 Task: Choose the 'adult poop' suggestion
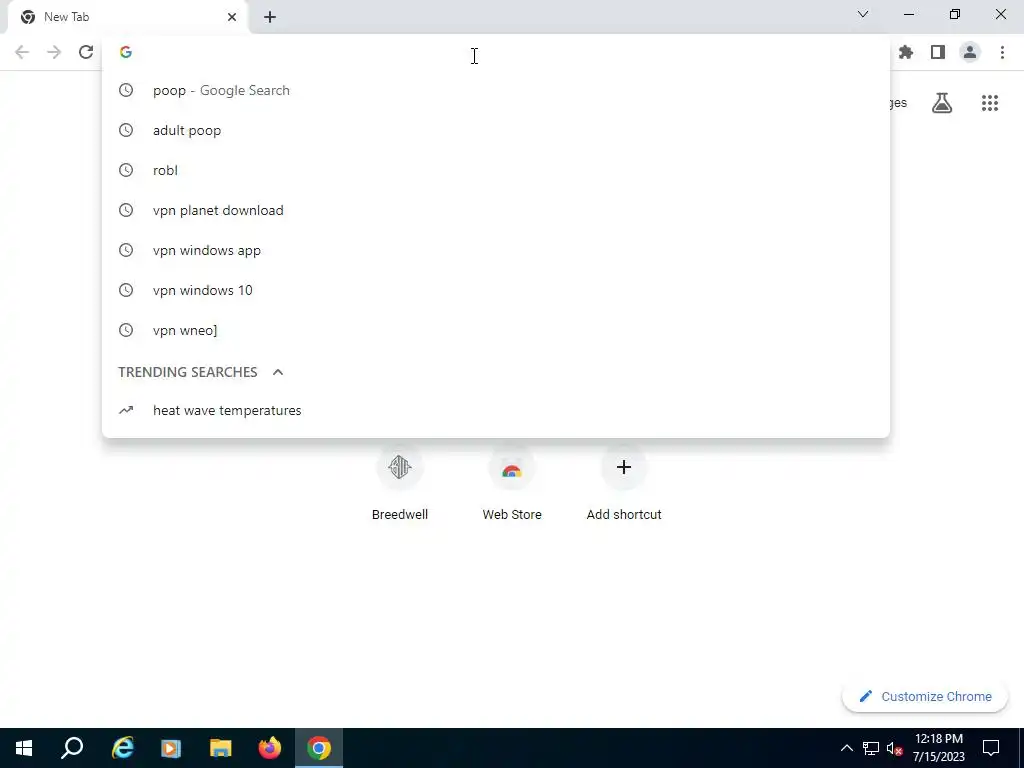coord(496,130)
